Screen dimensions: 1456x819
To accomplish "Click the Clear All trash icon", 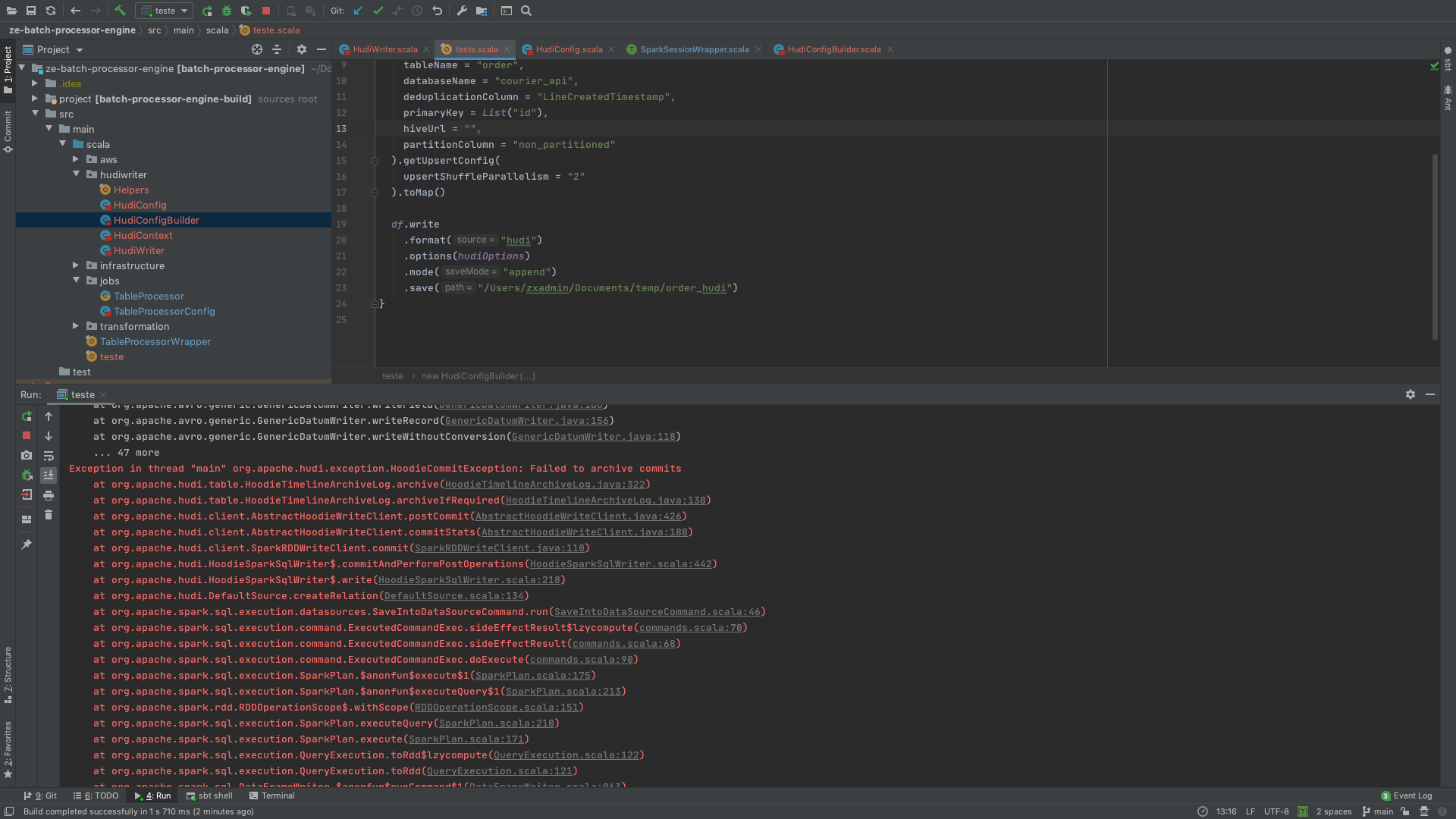I will 49,515.
